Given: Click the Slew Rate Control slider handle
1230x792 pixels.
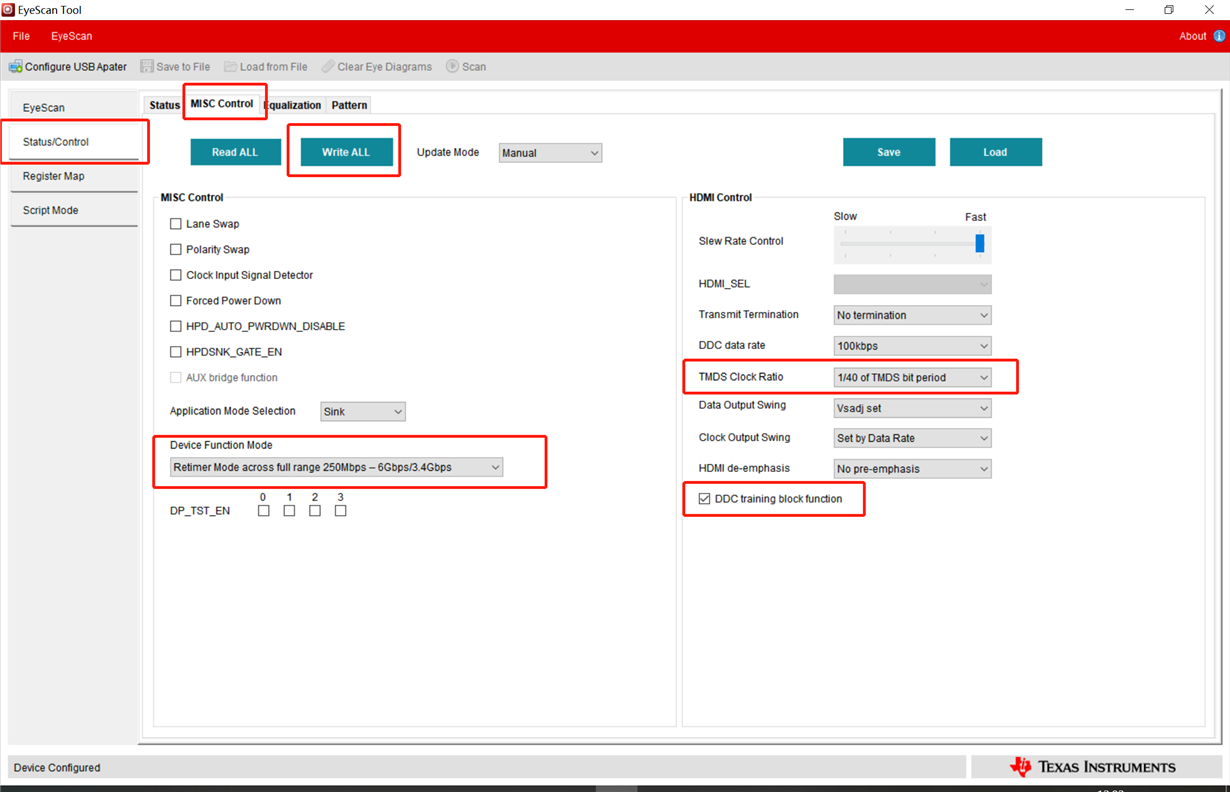Looking at the screenshot, I should click(x=980, y=243).
